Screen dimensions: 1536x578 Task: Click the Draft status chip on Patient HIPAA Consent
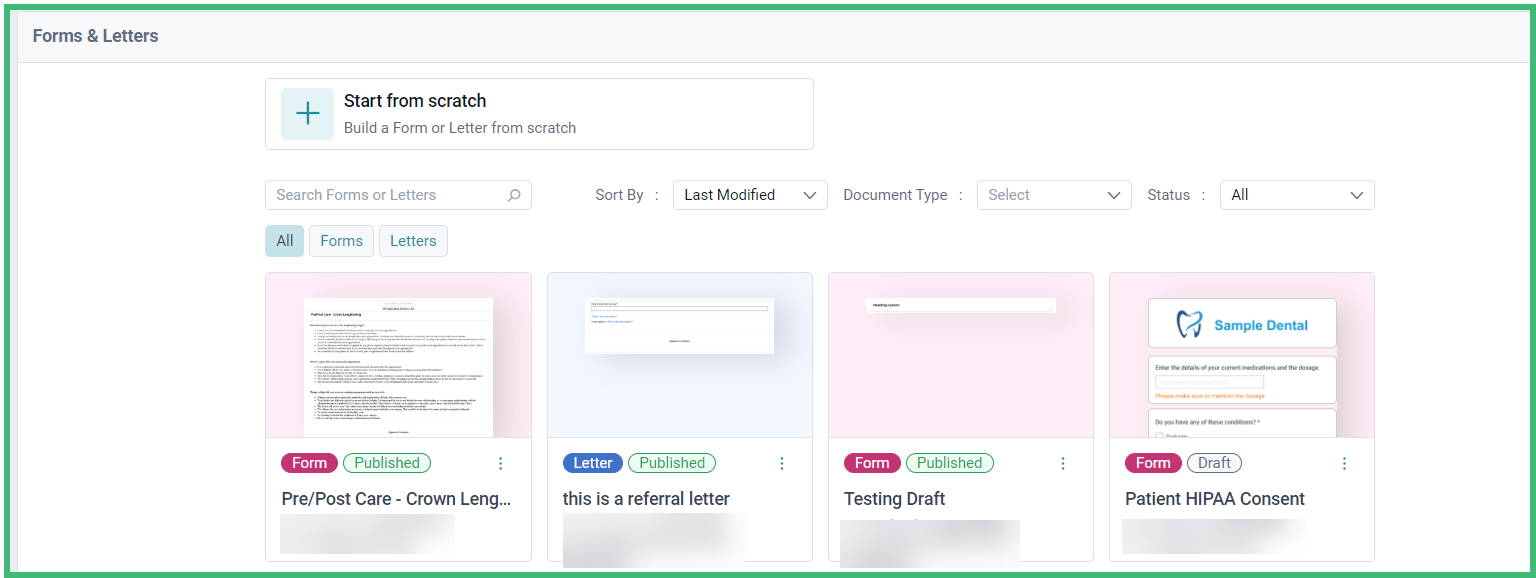point(1214,463)
